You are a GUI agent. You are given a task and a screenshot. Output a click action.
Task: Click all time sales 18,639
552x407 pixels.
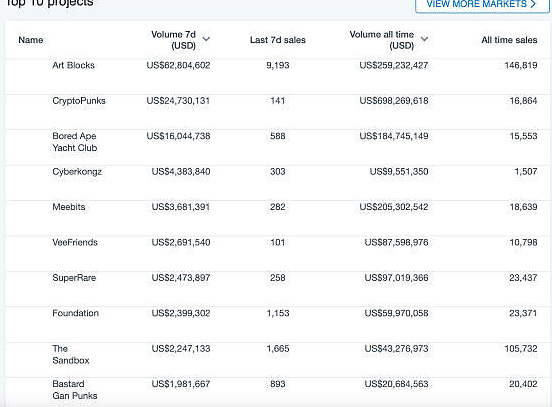coord(523,207)
